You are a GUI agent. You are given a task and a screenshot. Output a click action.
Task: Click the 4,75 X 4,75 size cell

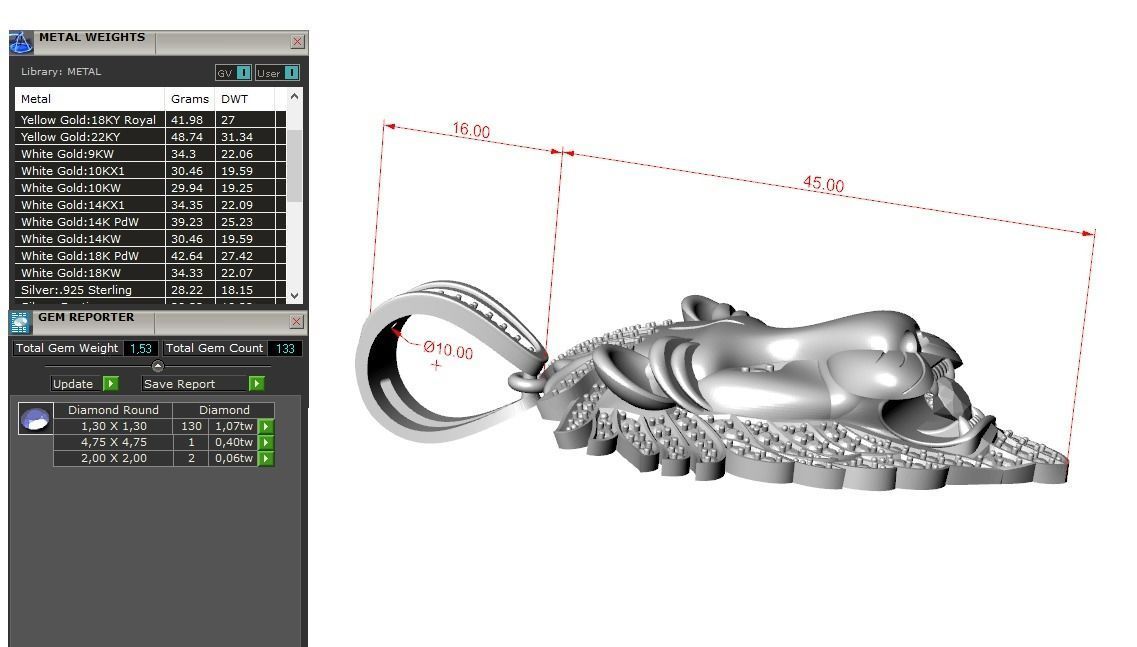pos(113,442)
